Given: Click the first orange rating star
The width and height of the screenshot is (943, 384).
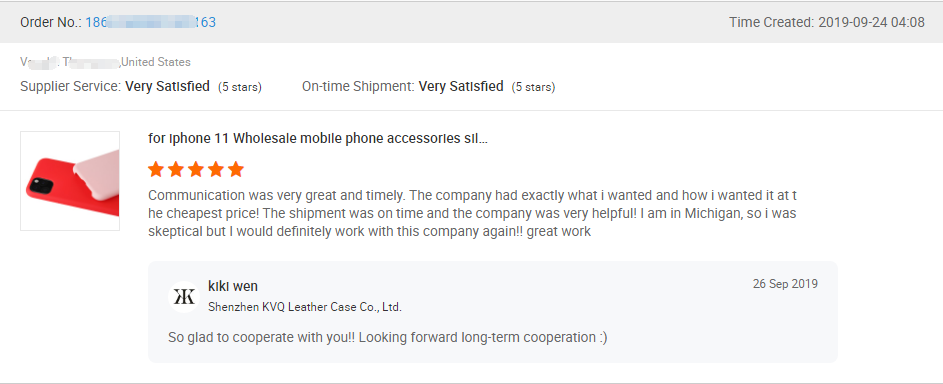Looking at the screenshot, I should (x=156, y=169).
